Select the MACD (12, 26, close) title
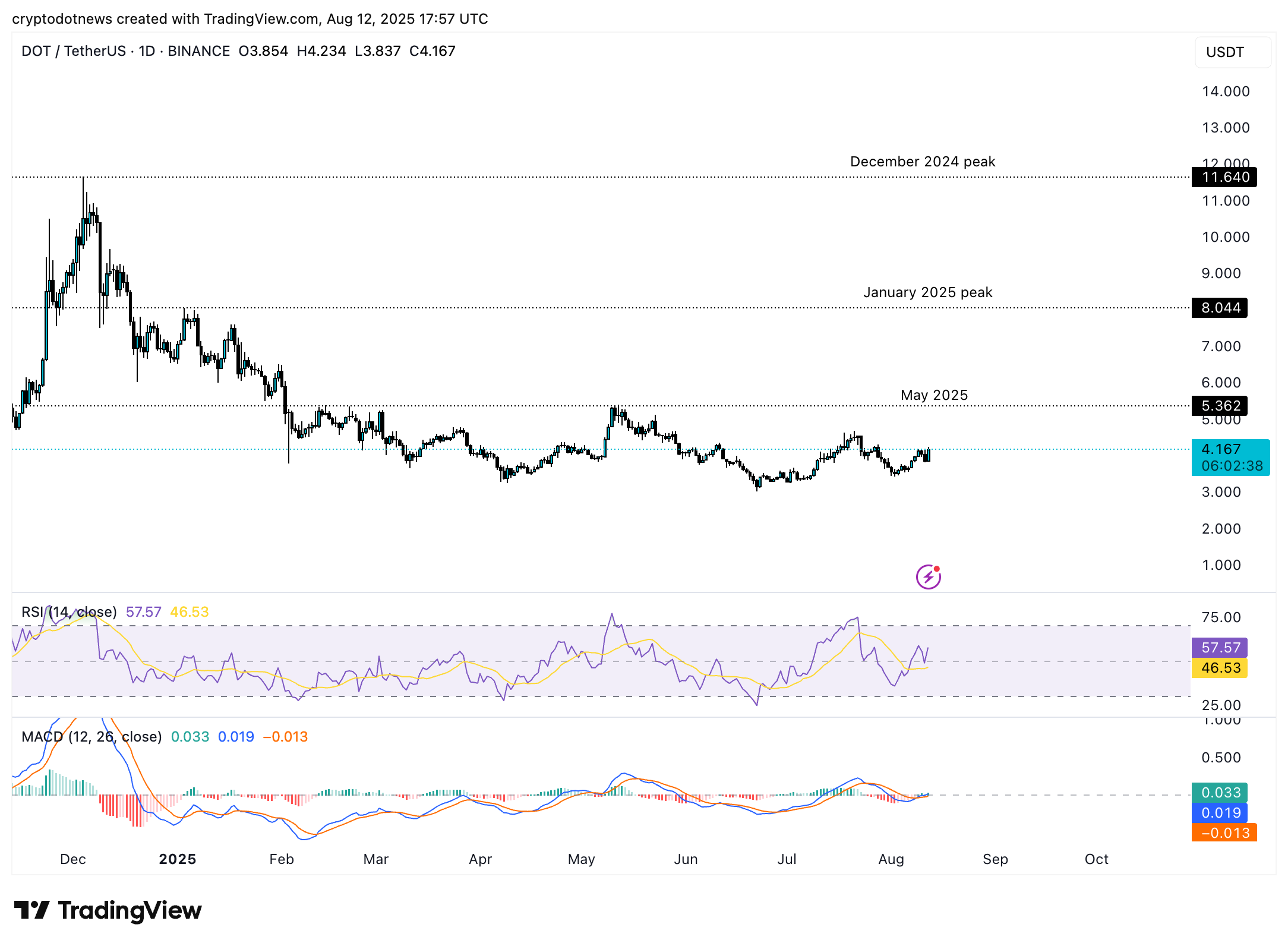The width and height of the screenshot is (1288, 946). coord(91,737)
